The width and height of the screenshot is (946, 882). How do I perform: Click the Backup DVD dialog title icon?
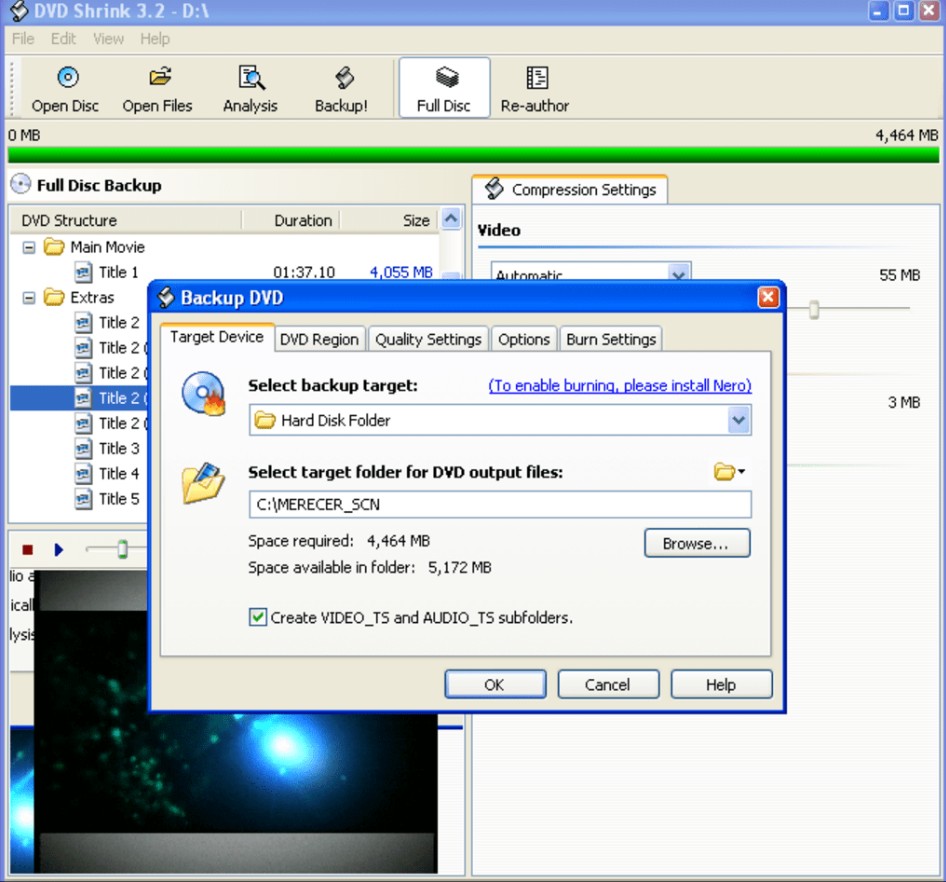pos(165,297)
